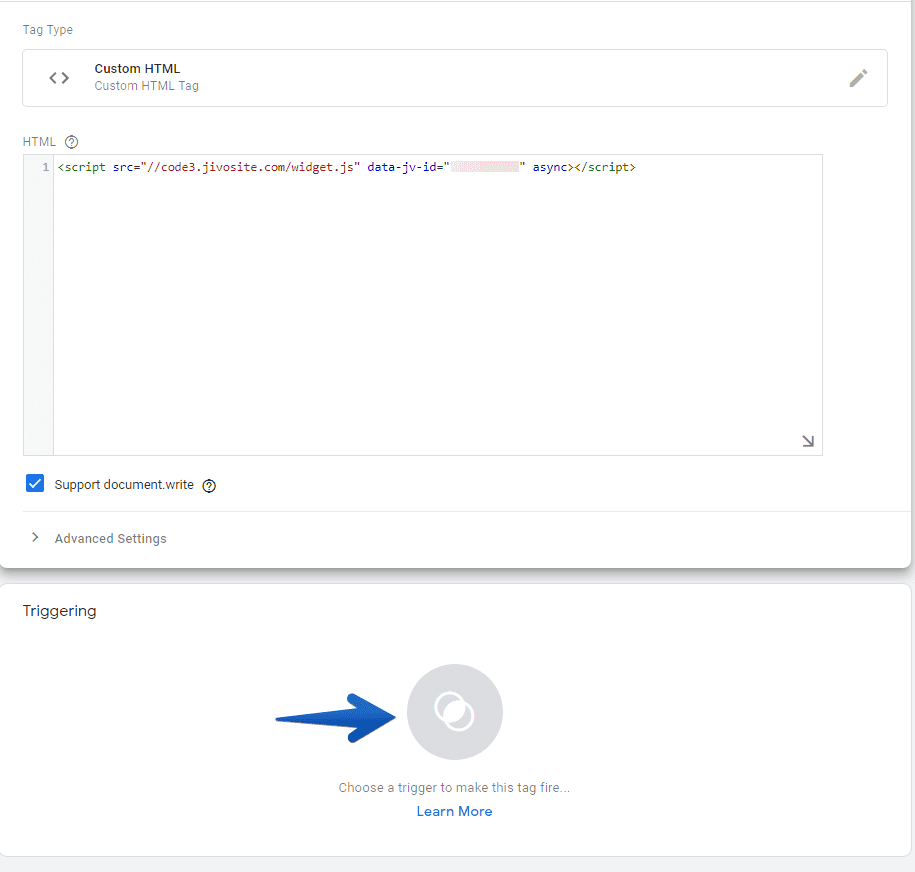Click the HTML field label
Viewport: 915px width, 872px height.
[39, 142]
